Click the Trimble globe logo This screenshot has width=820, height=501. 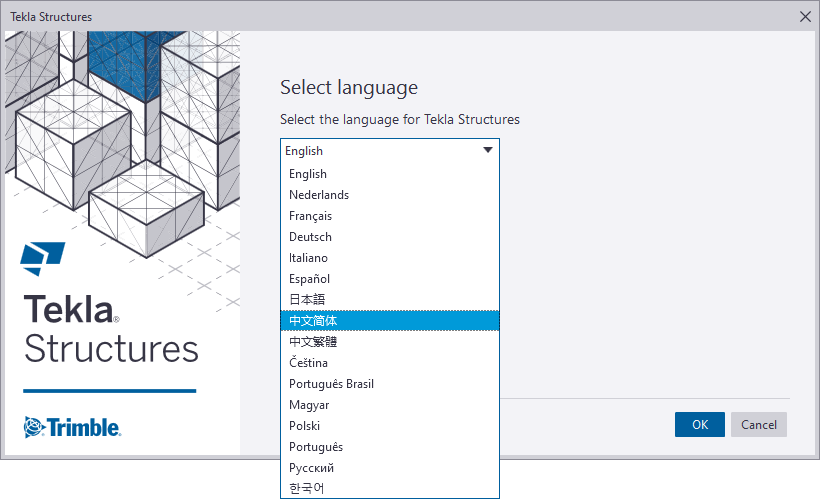[35, 427]
